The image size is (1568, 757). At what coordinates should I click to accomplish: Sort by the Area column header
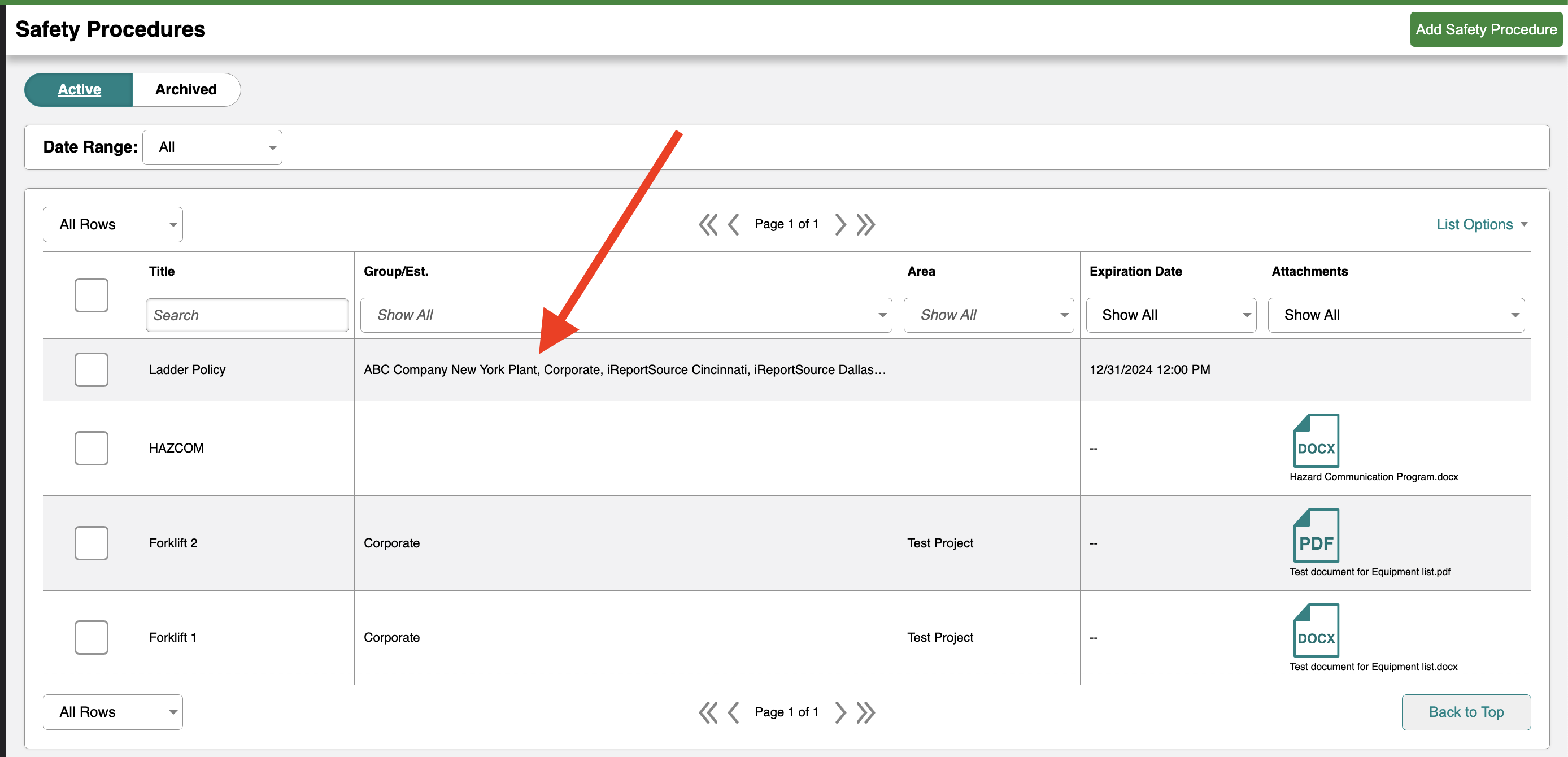point(921,272)
